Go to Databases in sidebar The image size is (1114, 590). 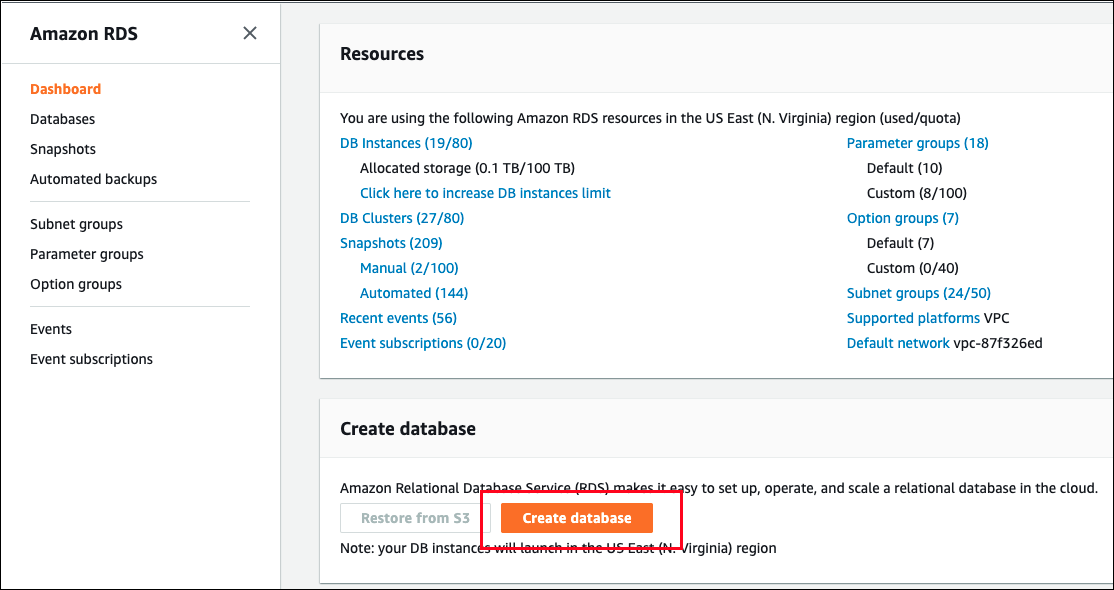[x=62, y=119]
